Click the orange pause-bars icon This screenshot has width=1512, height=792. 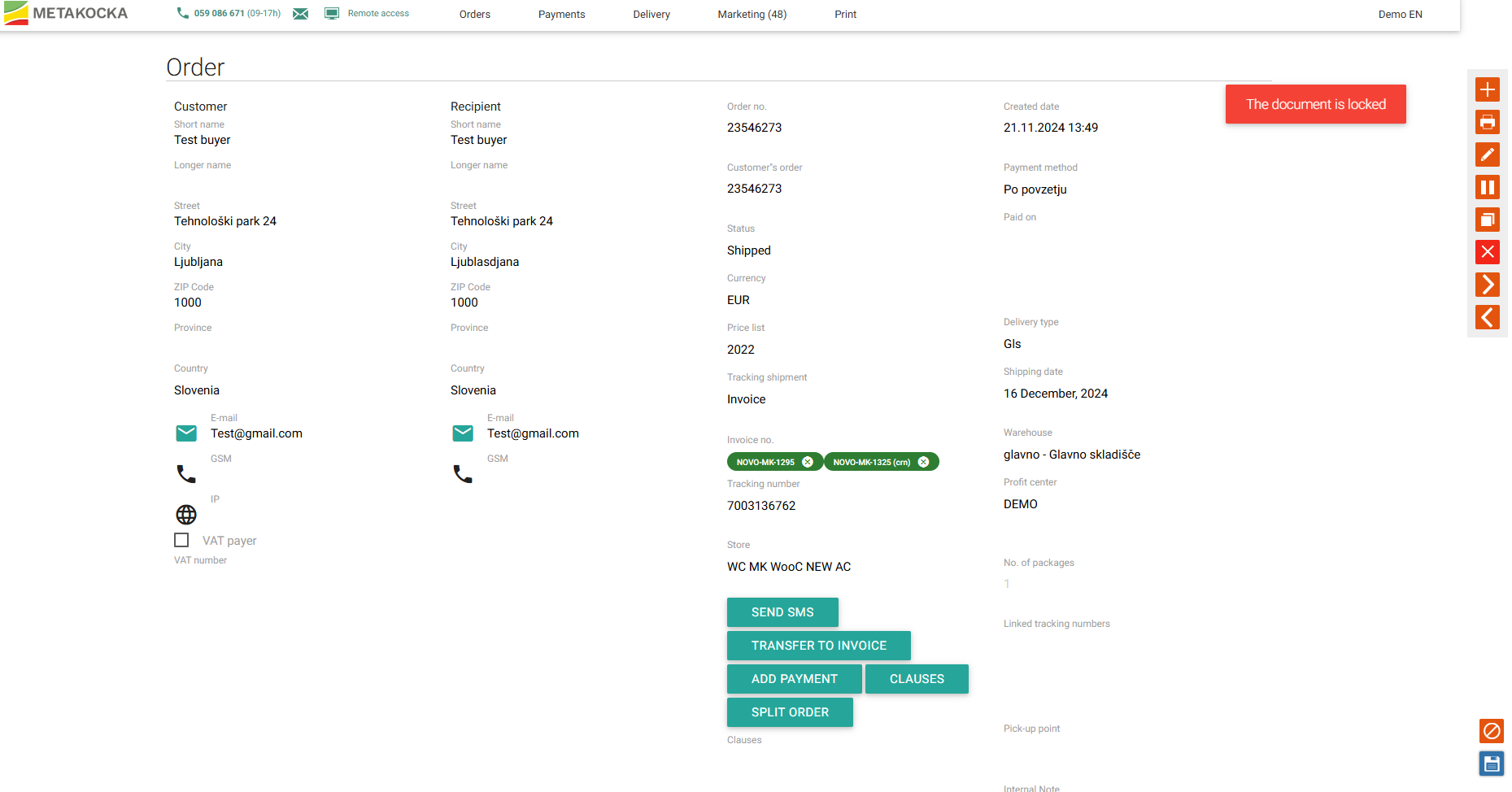pos(1487,187)
